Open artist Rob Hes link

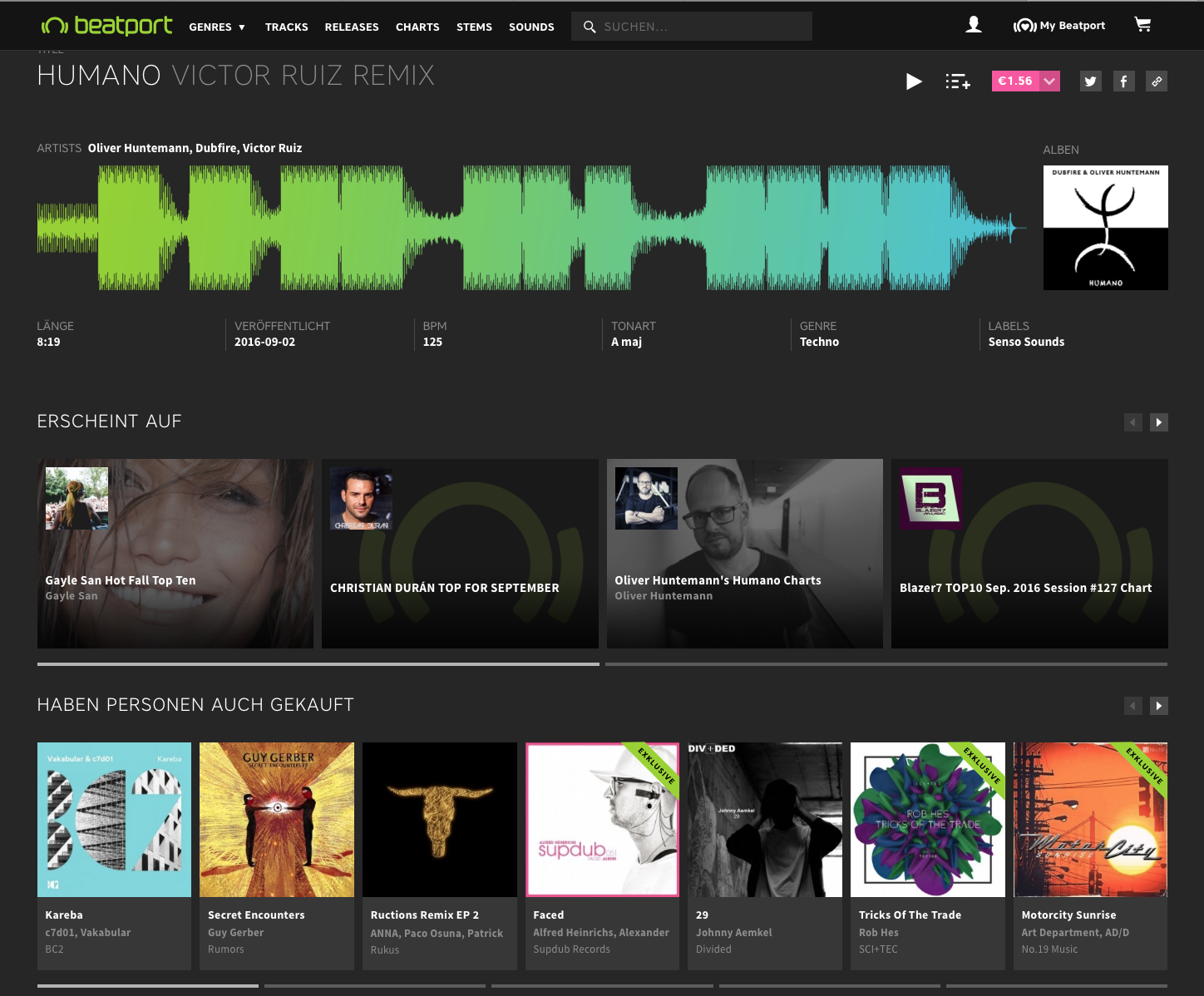click(879, 933)
